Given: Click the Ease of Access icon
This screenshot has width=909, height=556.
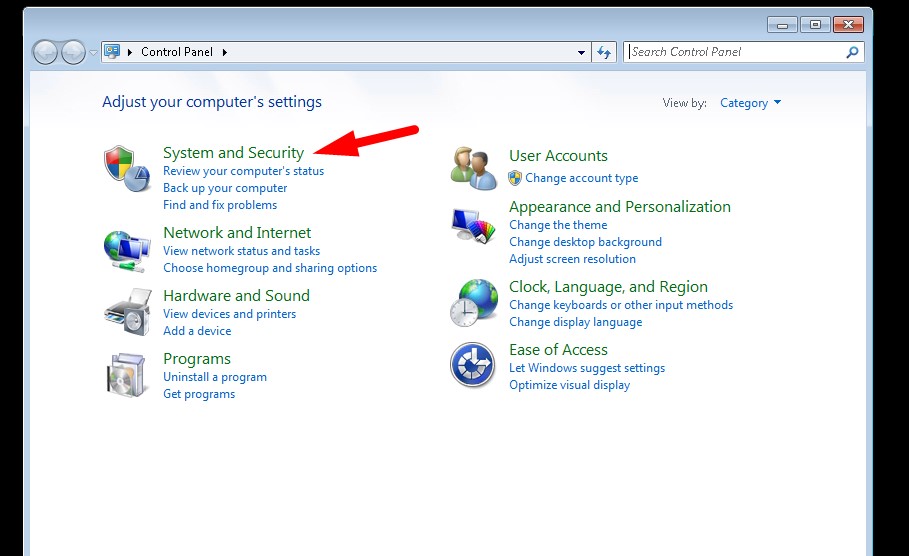Looking at the screenshot, I should pos(473,365).
